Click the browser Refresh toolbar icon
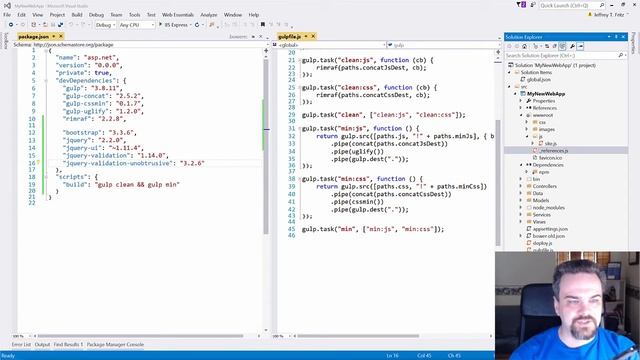The height and width of the screenshot is (360, 640). 197,25
